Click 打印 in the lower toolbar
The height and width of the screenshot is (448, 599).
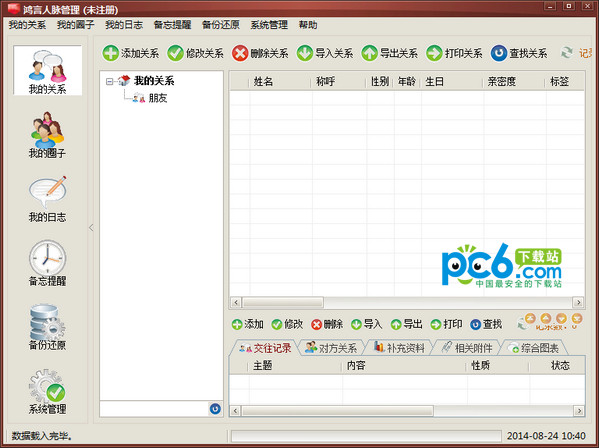click(x=447, y=324)
